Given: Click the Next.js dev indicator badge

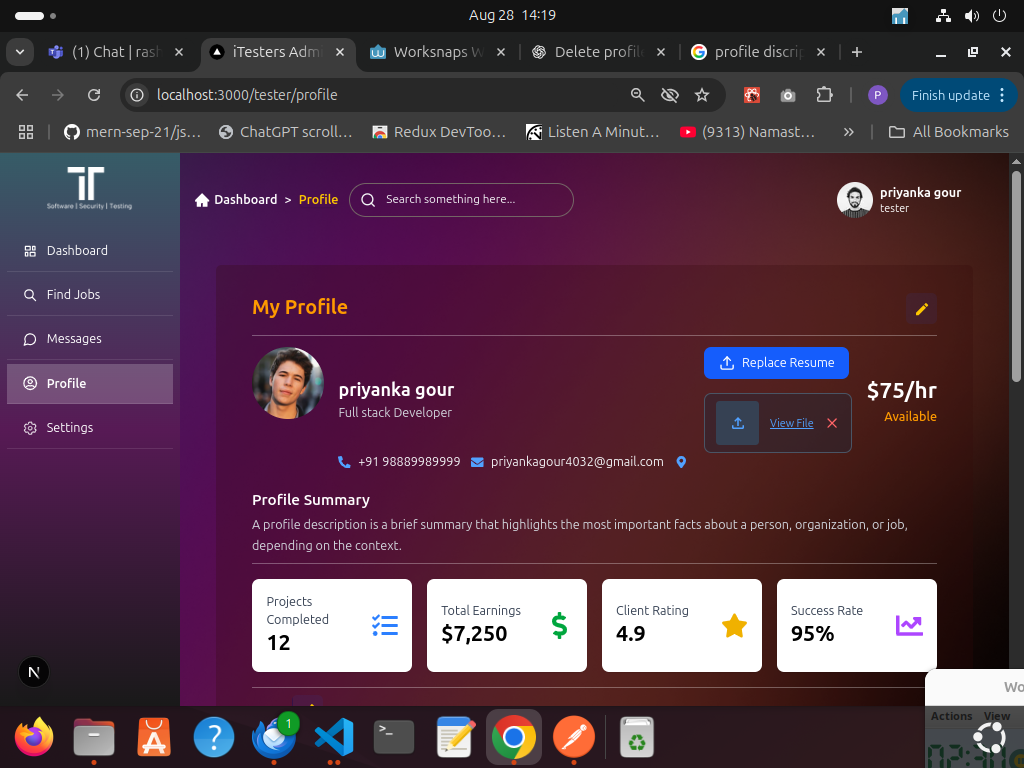Looking at the screenshot, I should click(x=34, y=672).
